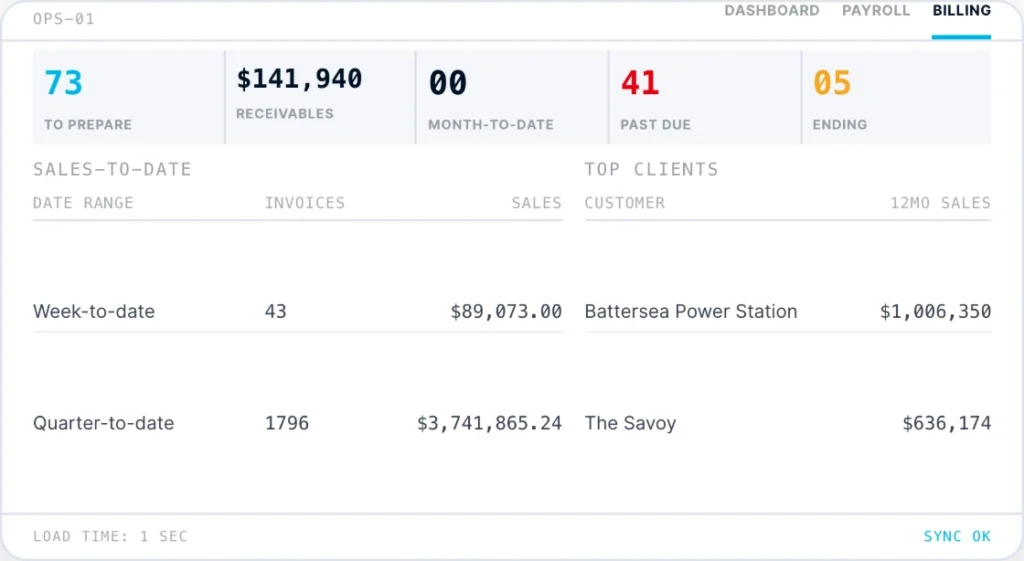Screen dimensions: 1024x561
Task: Open the 41 Past Due card
Action: [705, 97]
